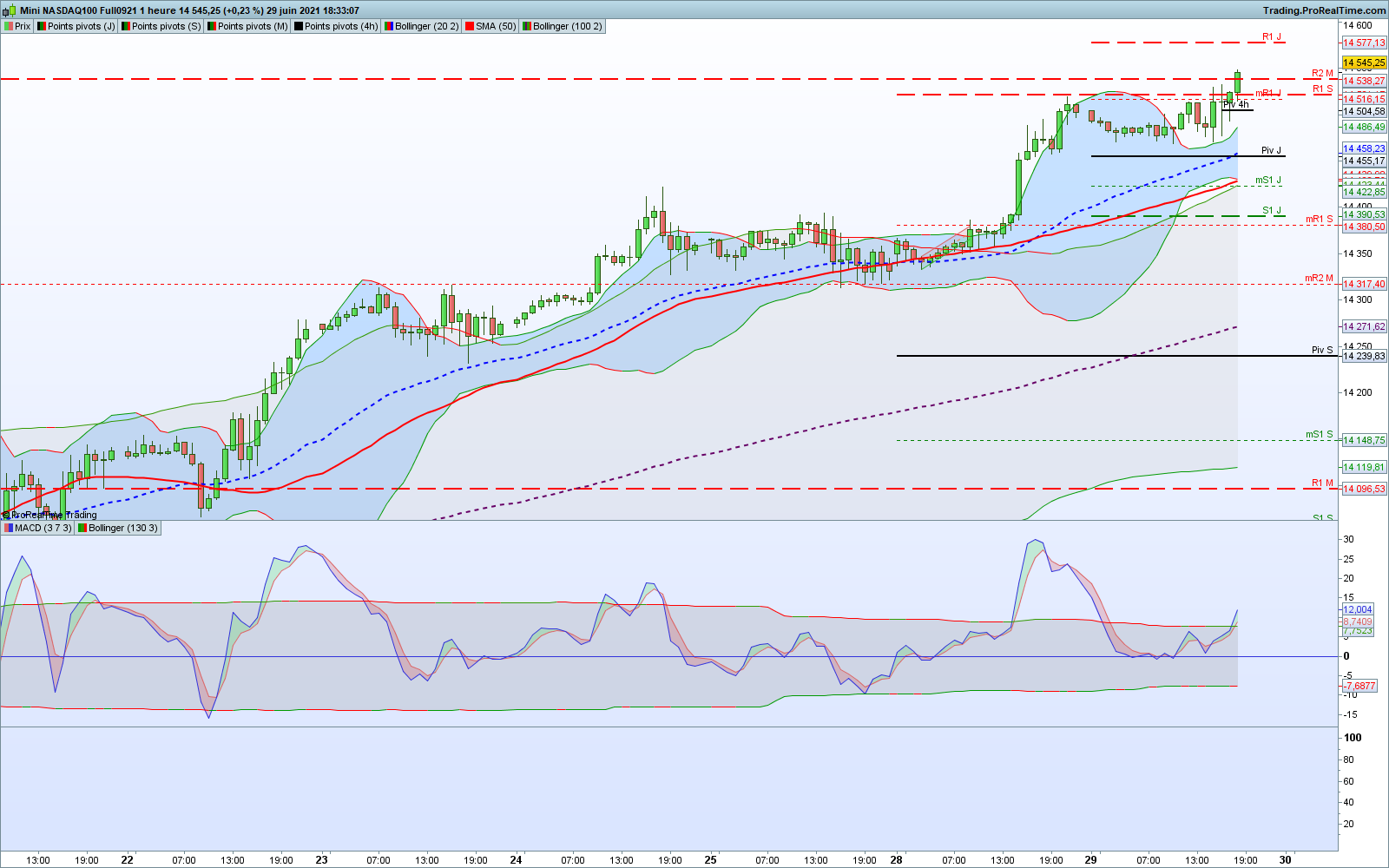The width and height of the screenshot is (1389, 868).
Task: Click the red price tag 14 538,27
Action: point(1365,81)
